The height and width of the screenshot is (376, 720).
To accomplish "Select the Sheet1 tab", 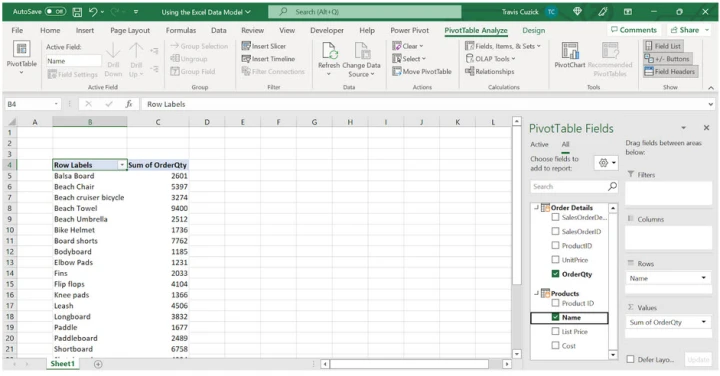I will click(x=62, y=364).
